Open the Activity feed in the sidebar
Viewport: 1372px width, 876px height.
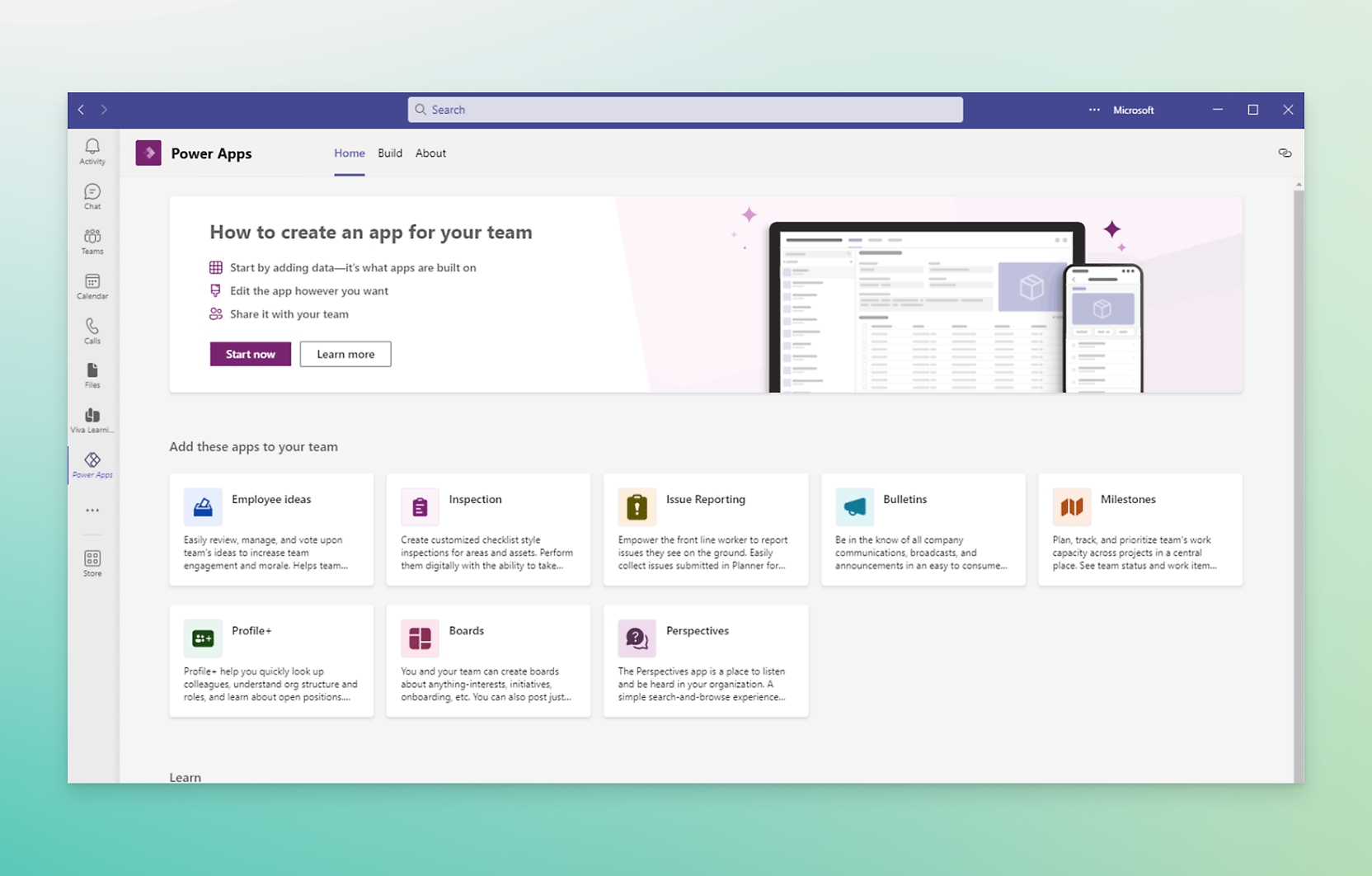pos(92,151)
